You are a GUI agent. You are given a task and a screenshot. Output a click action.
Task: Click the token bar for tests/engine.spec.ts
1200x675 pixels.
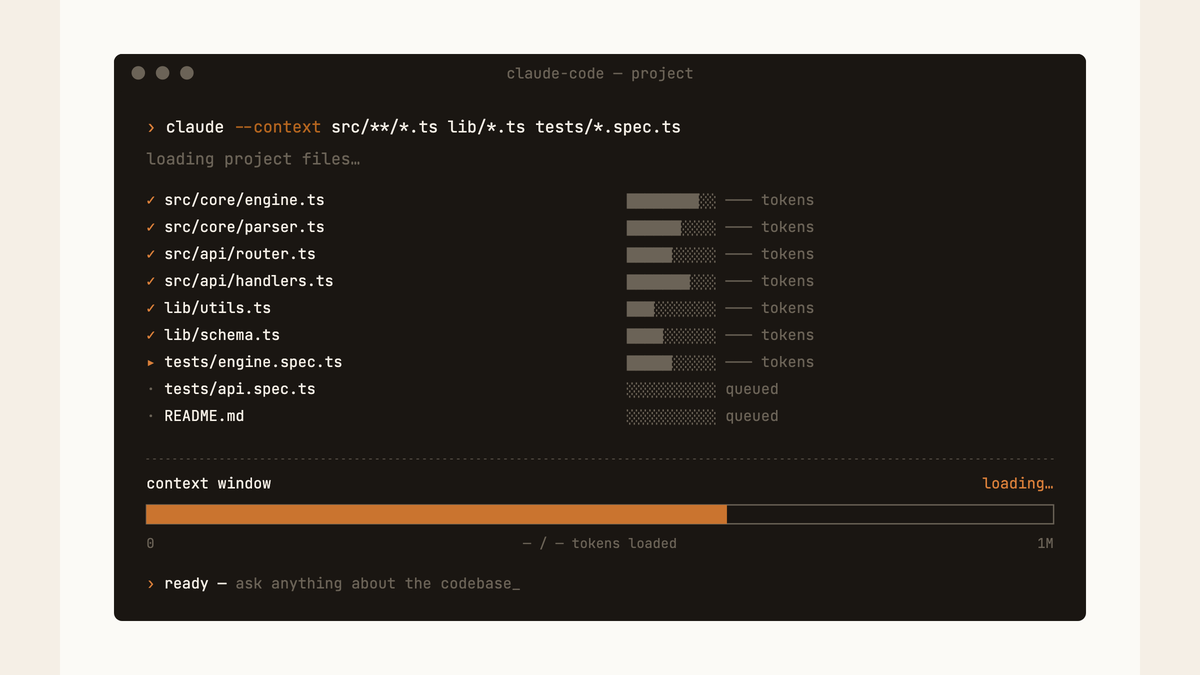point(671,362)
